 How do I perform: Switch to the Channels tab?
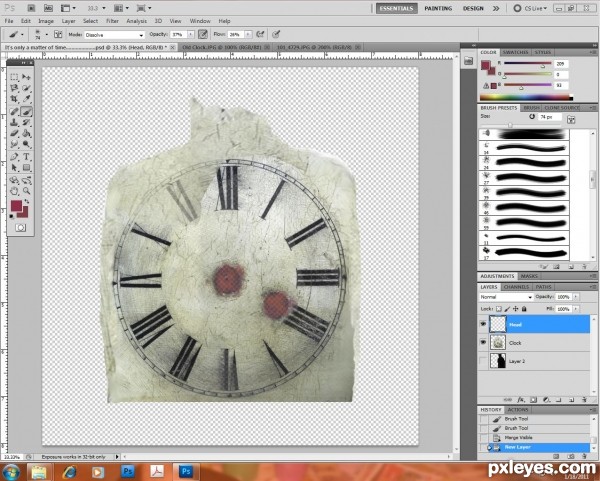(x=516, y=287)
